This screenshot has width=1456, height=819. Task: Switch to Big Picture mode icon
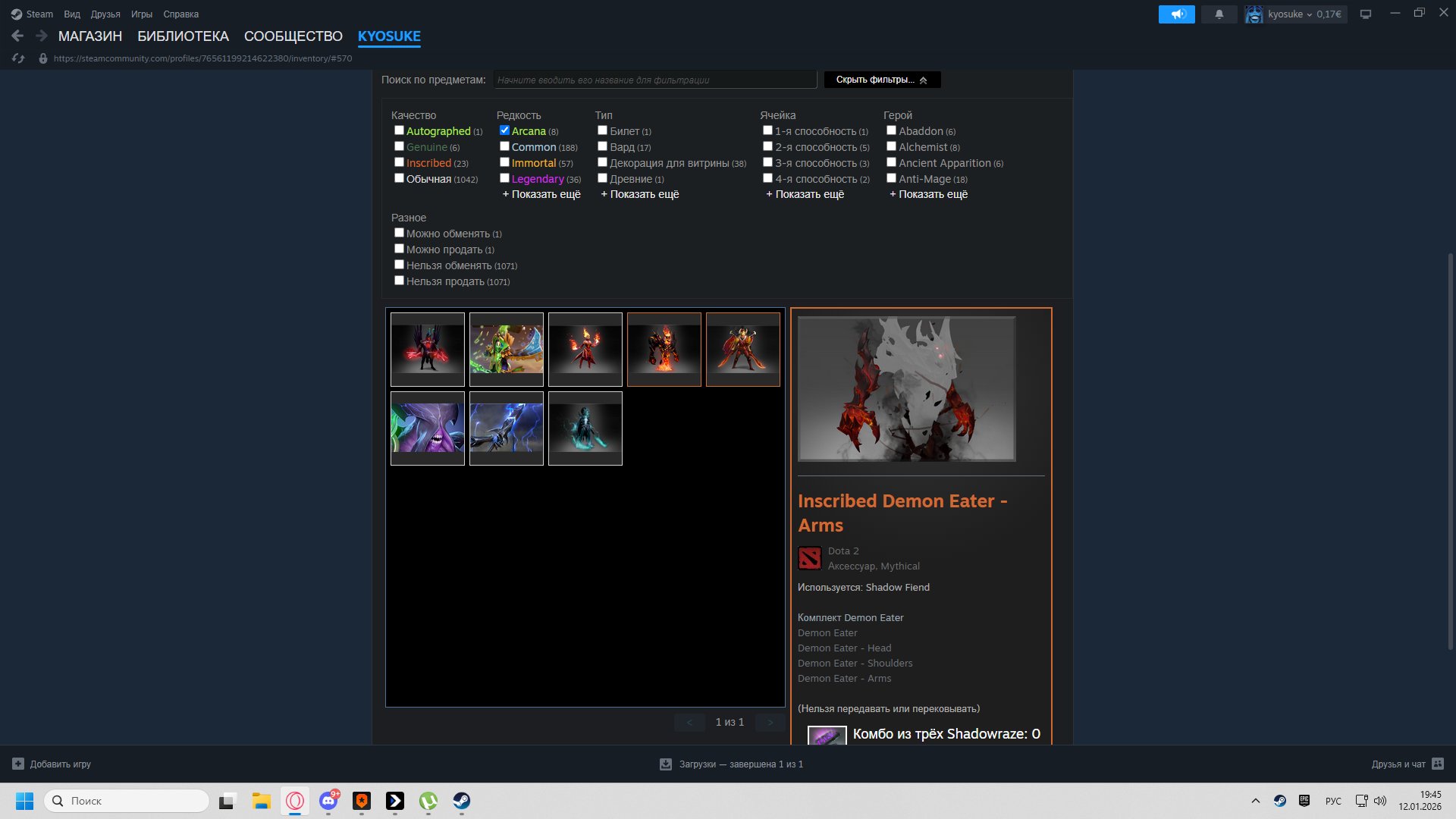tap(1366, 14)
